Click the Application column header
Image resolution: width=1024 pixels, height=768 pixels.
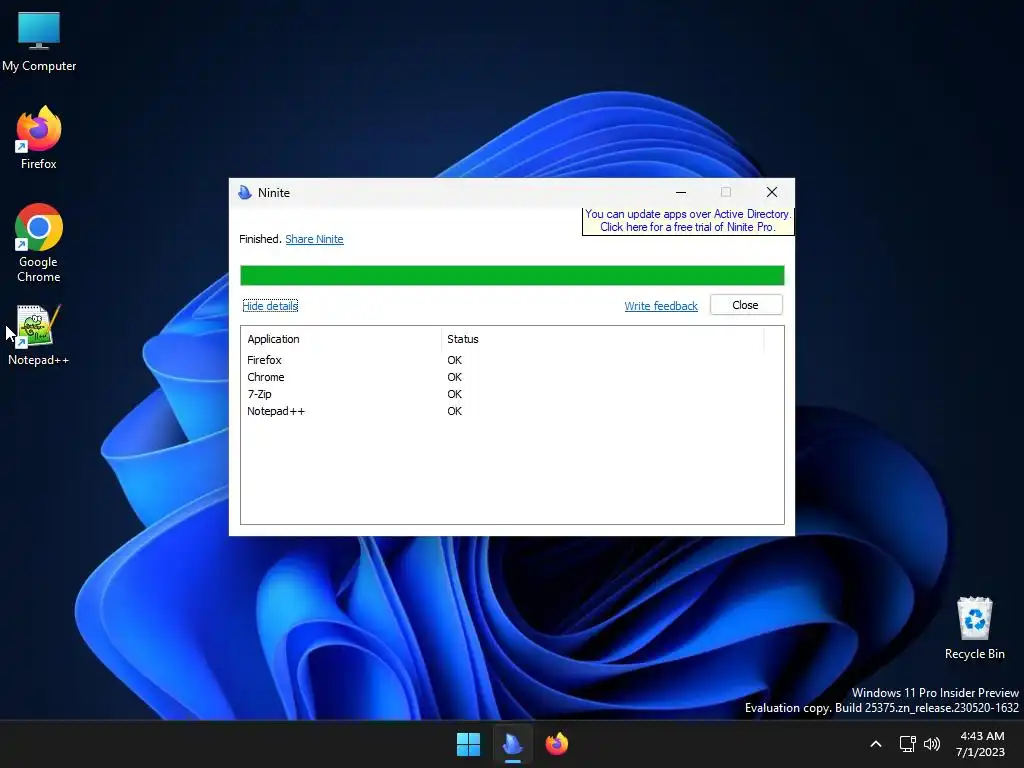[341, 339]
